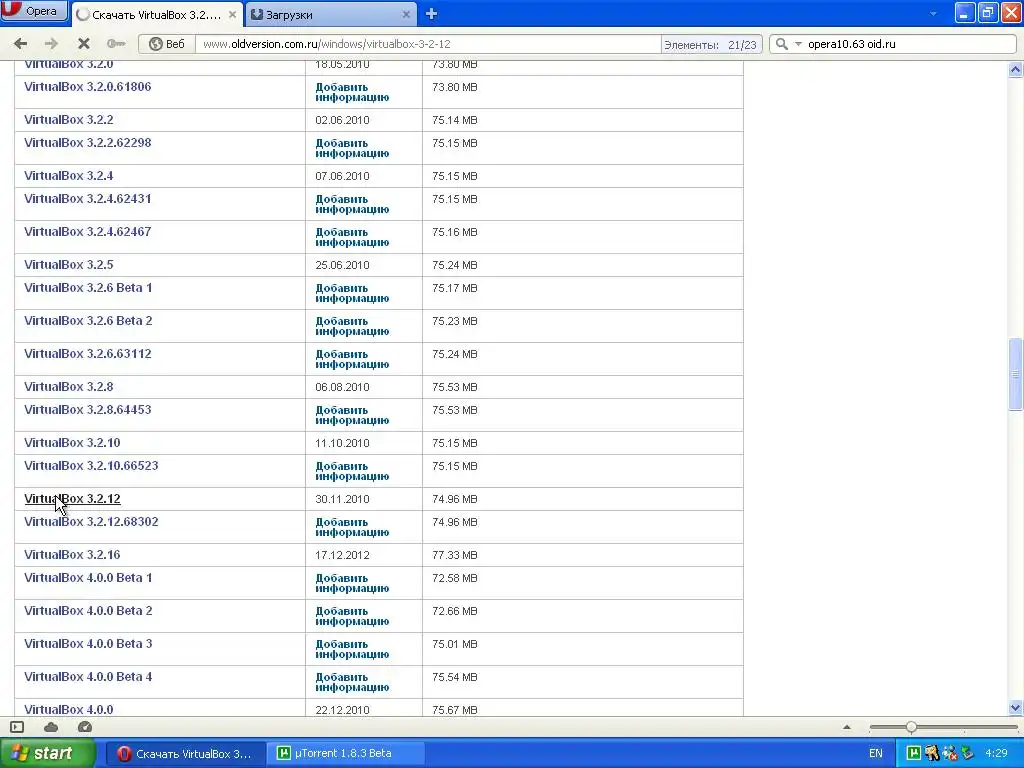The image size is (1024, 768).
Task: Open VirtualBox 4.0.0 Beta 2 link
Action: (x=88, y=611)
